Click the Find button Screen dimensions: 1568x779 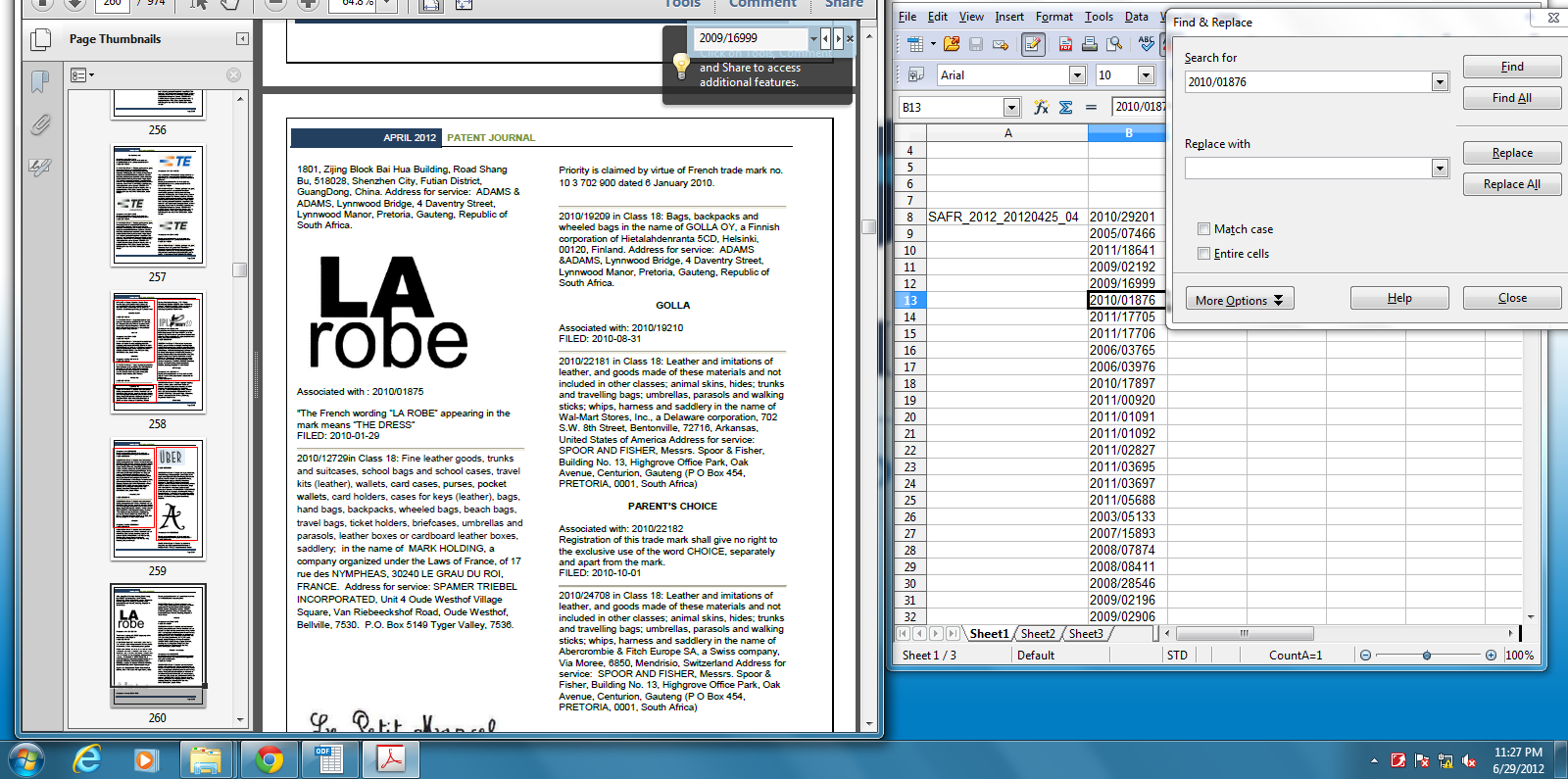tap(1512, 67)
